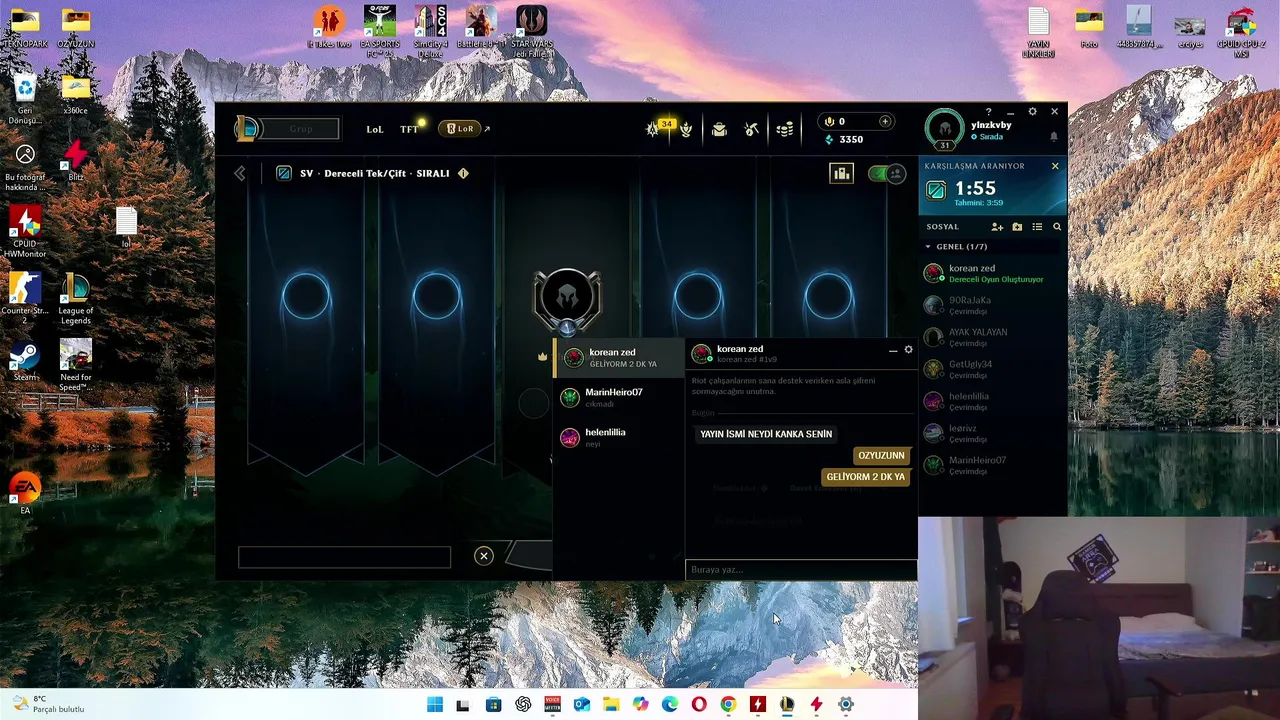Open the chat window settings gear
The width and height of the screenshot is (1280, 720).
(908, 350)
